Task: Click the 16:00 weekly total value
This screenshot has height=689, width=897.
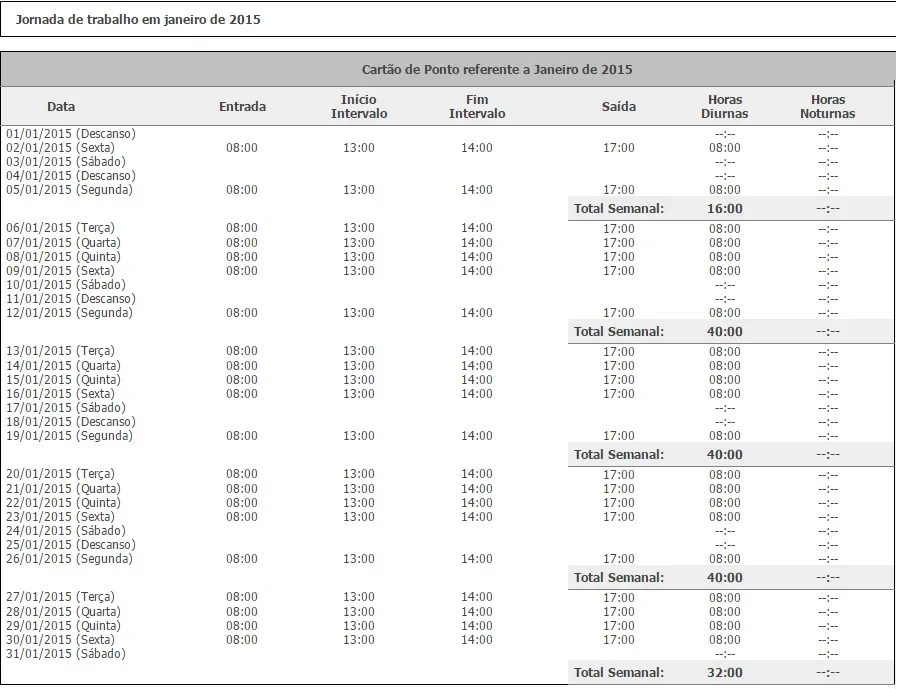Action: [725, 209]
